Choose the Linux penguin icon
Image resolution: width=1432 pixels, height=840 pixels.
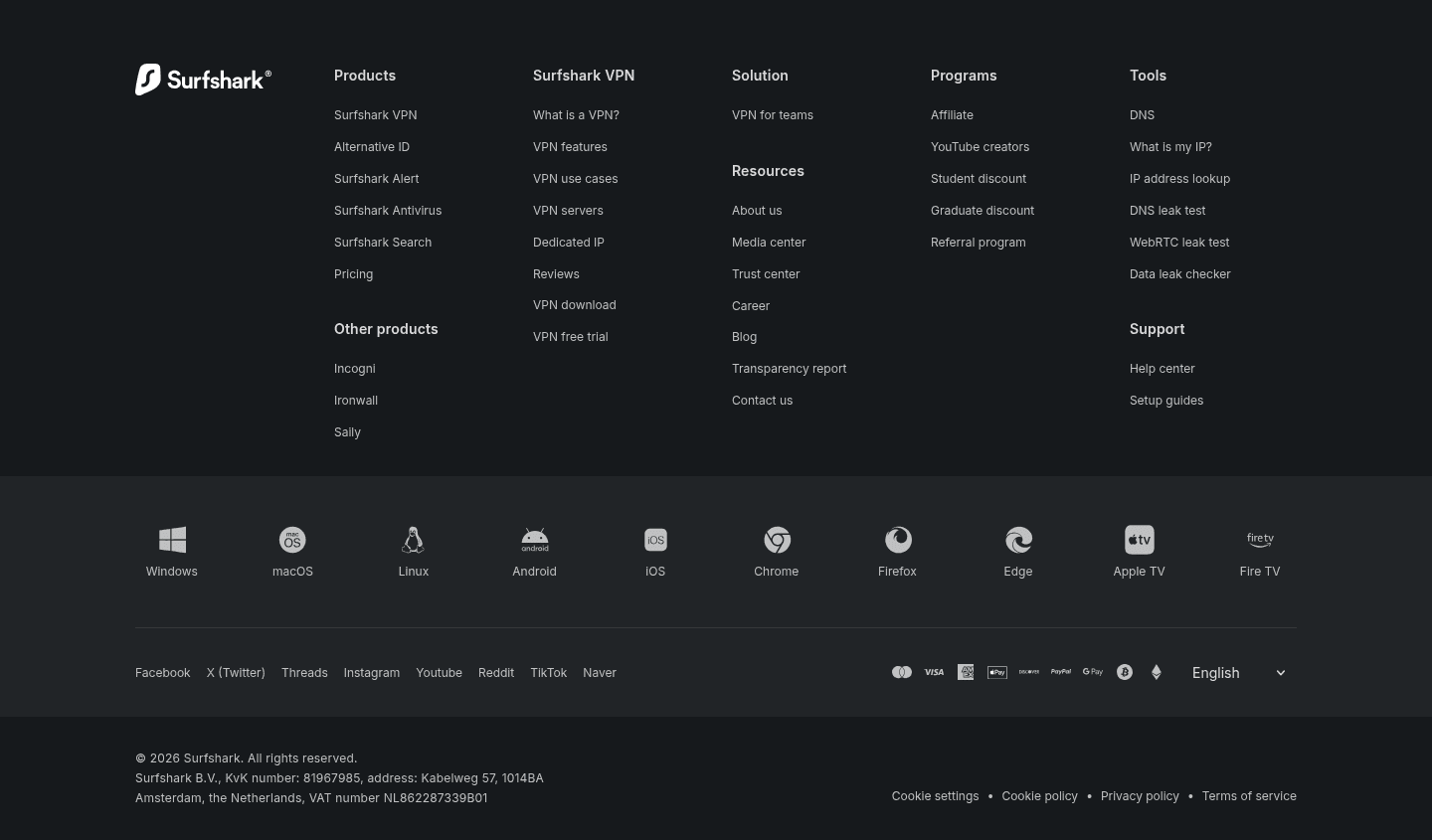click(414, 540)
